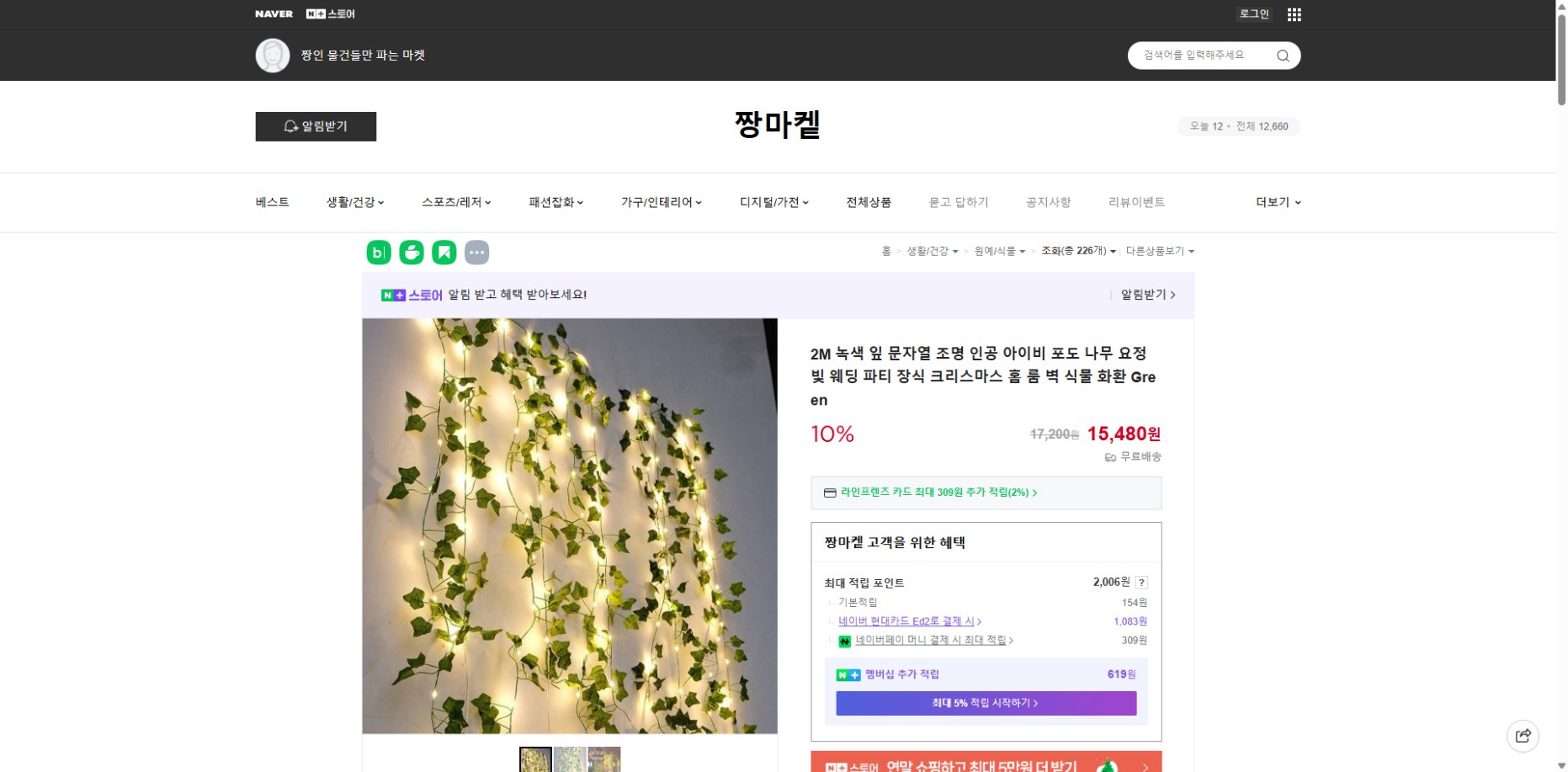The height and width of the screenshot is (772, 1568).
Task: Click the 최대 5% 적립 시작하기 button
Action: (x=986, y=703)
